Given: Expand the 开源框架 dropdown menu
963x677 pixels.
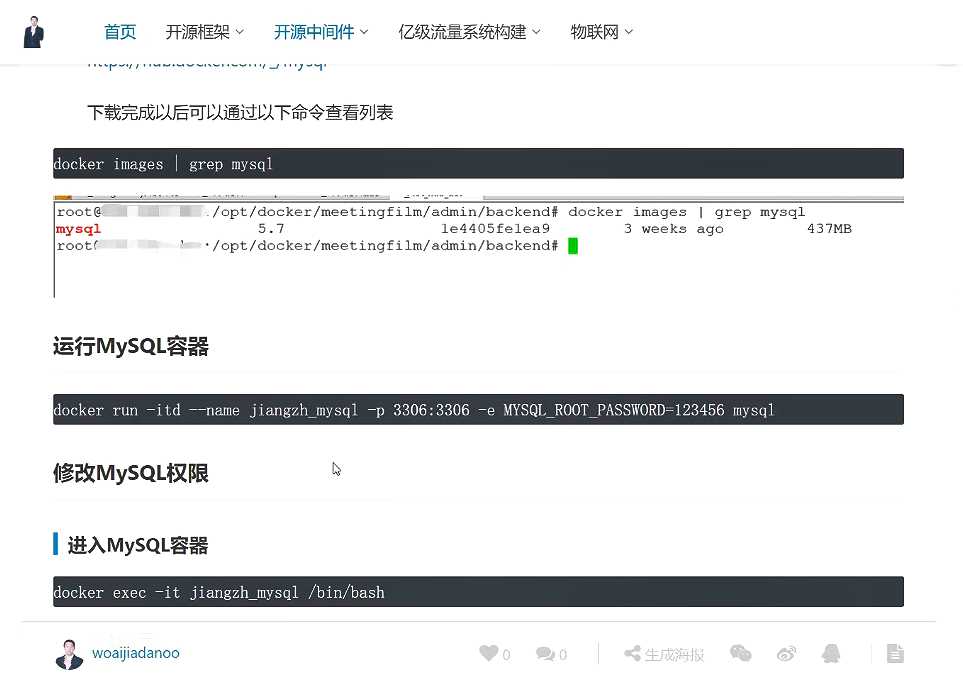Looking at the screenshot, I should (x=204, y=32).
